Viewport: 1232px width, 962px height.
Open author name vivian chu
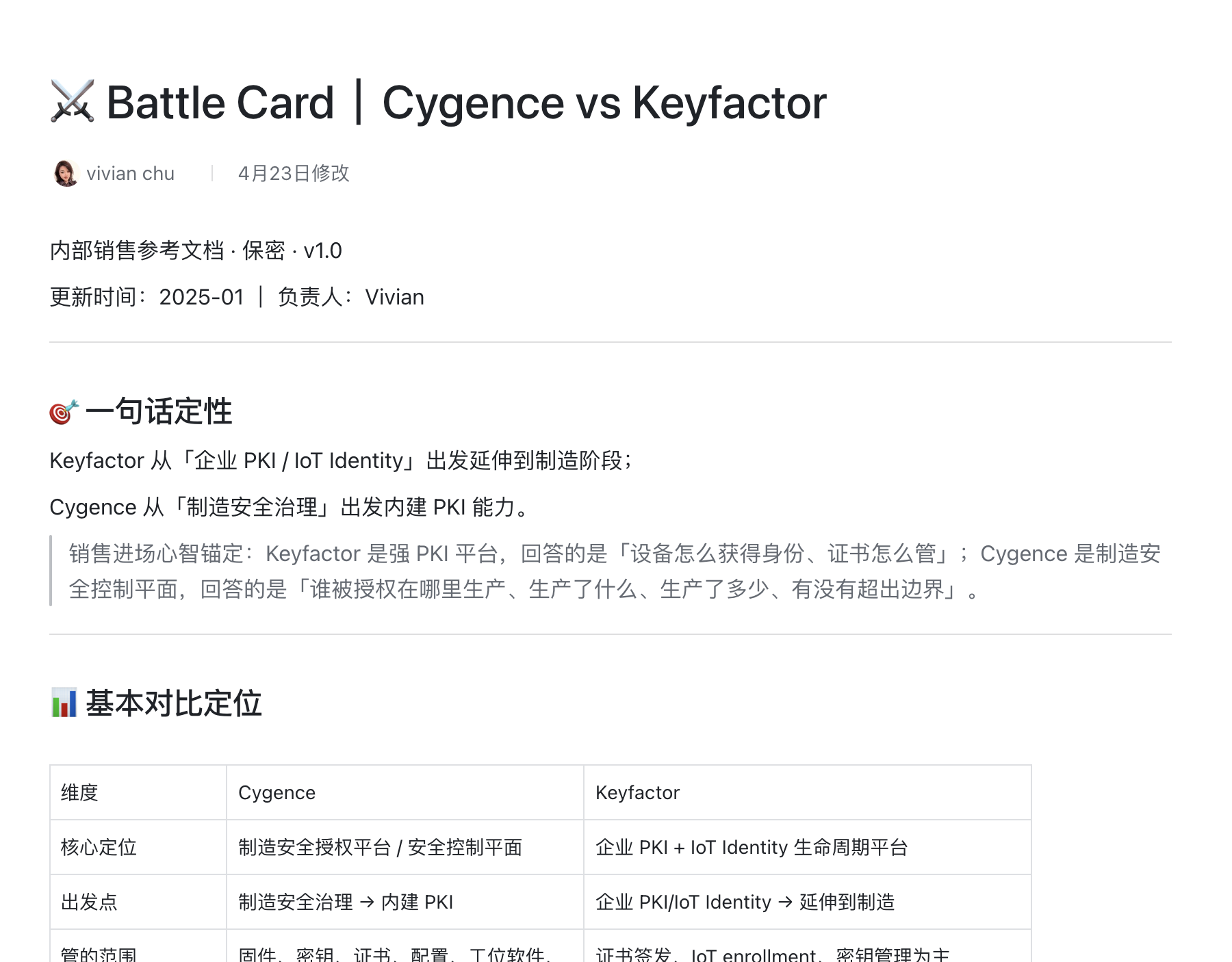point(130,173)
